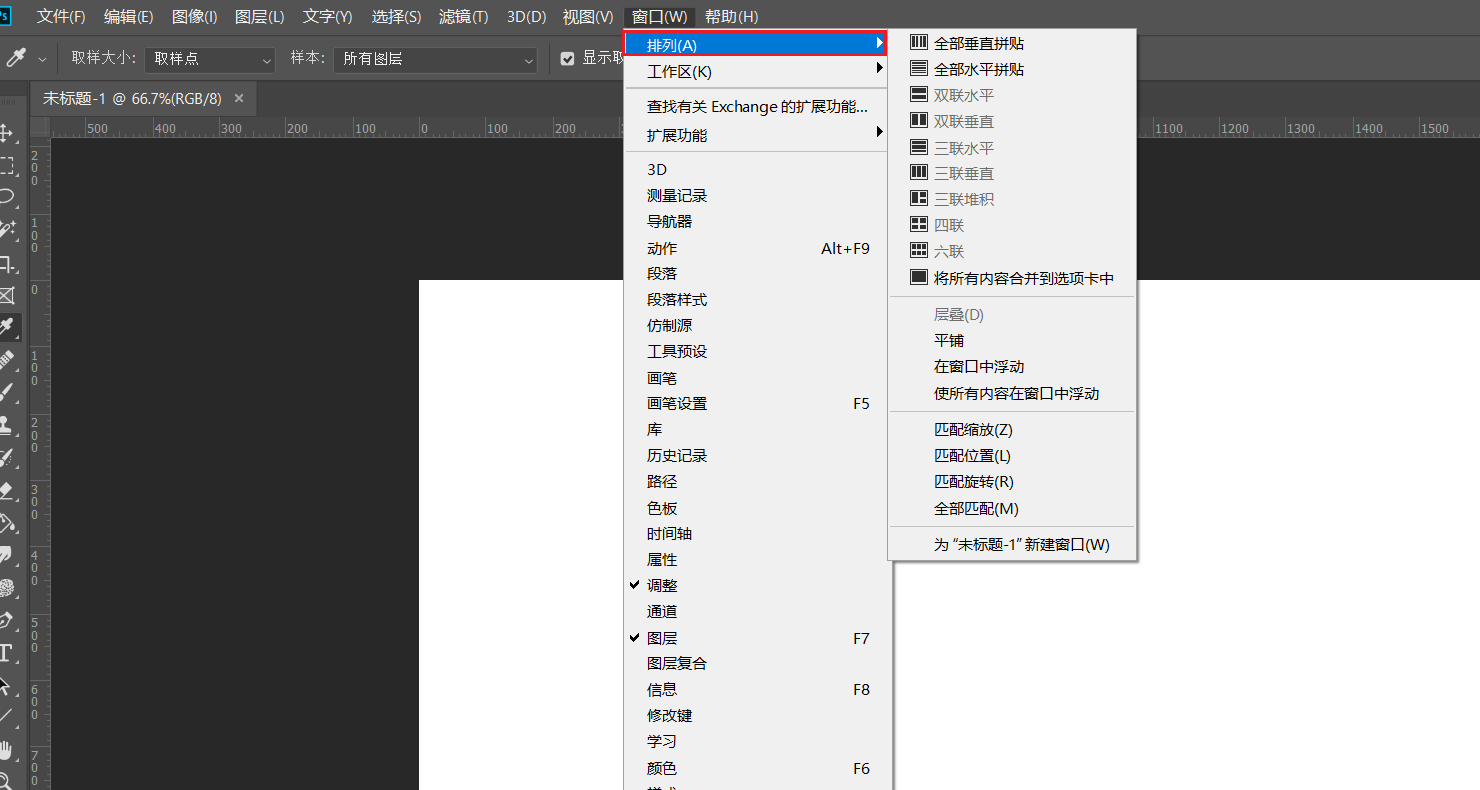The height and width of the screenshot is (790, 1480).
Task: Select the Rectangular Marquee tool
Action: coord(6,165)
